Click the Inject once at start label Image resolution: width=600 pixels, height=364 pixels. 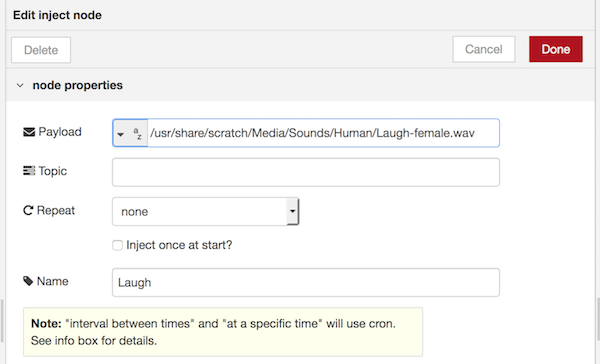click(x=179, y=245)
